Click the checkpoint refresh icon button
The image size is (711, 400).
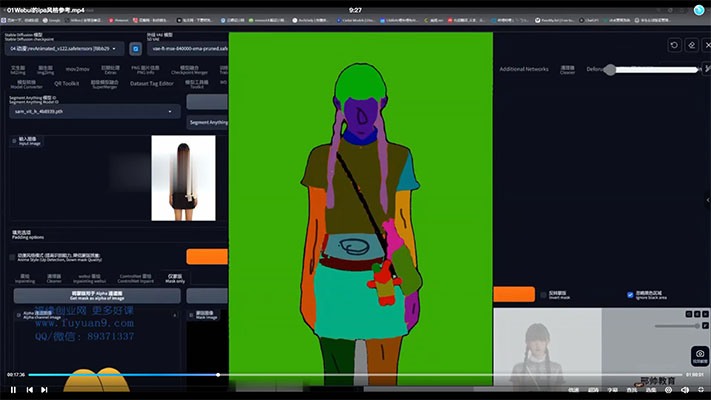(136, 48)
